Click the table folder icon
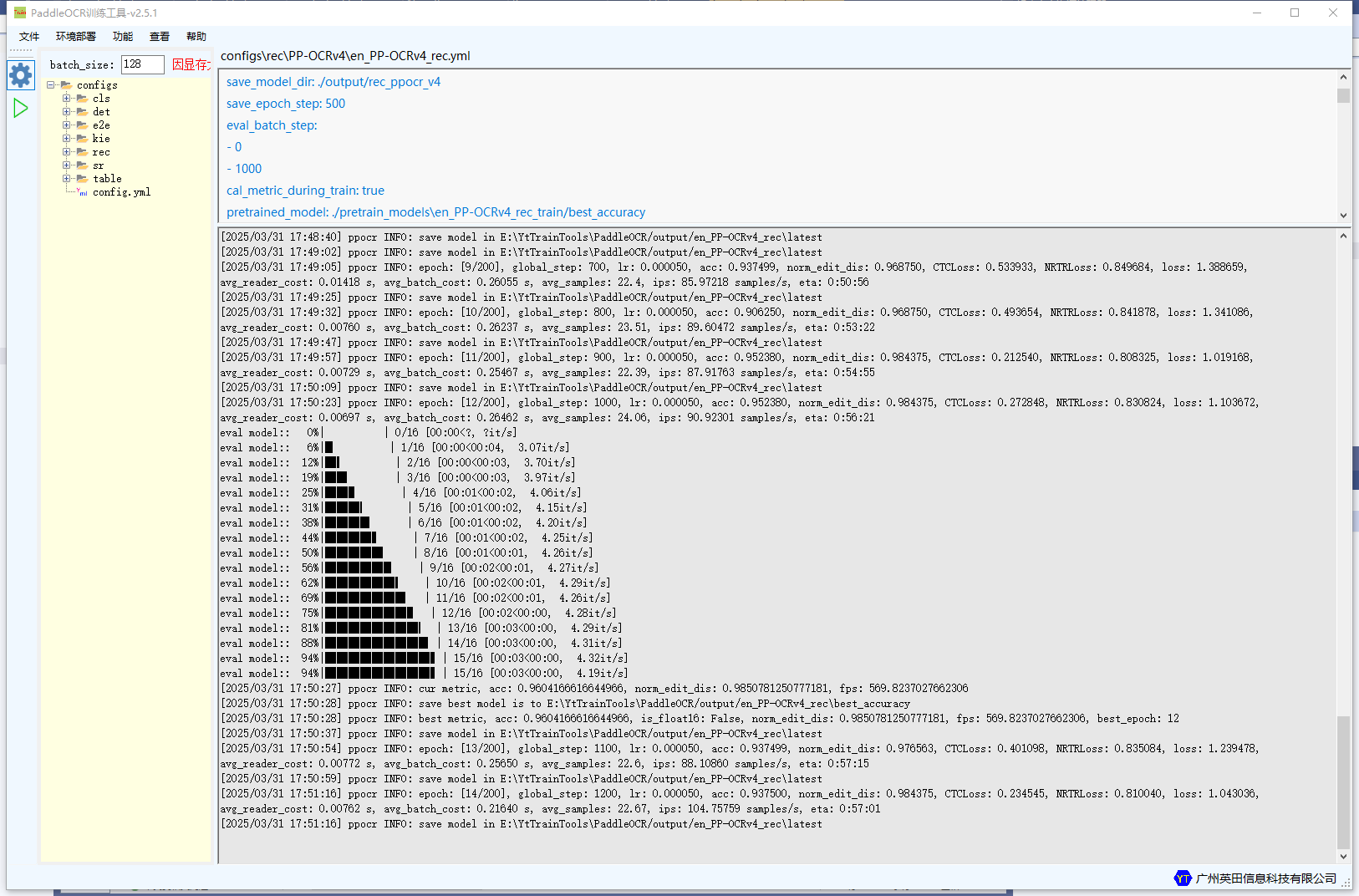The width and height of the screenshot is (1359, 896). tap(82, 179)
